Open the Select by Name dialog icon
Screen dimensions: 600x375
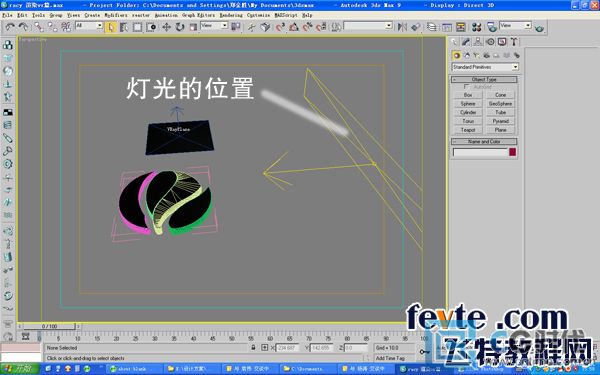pos(124,27)
